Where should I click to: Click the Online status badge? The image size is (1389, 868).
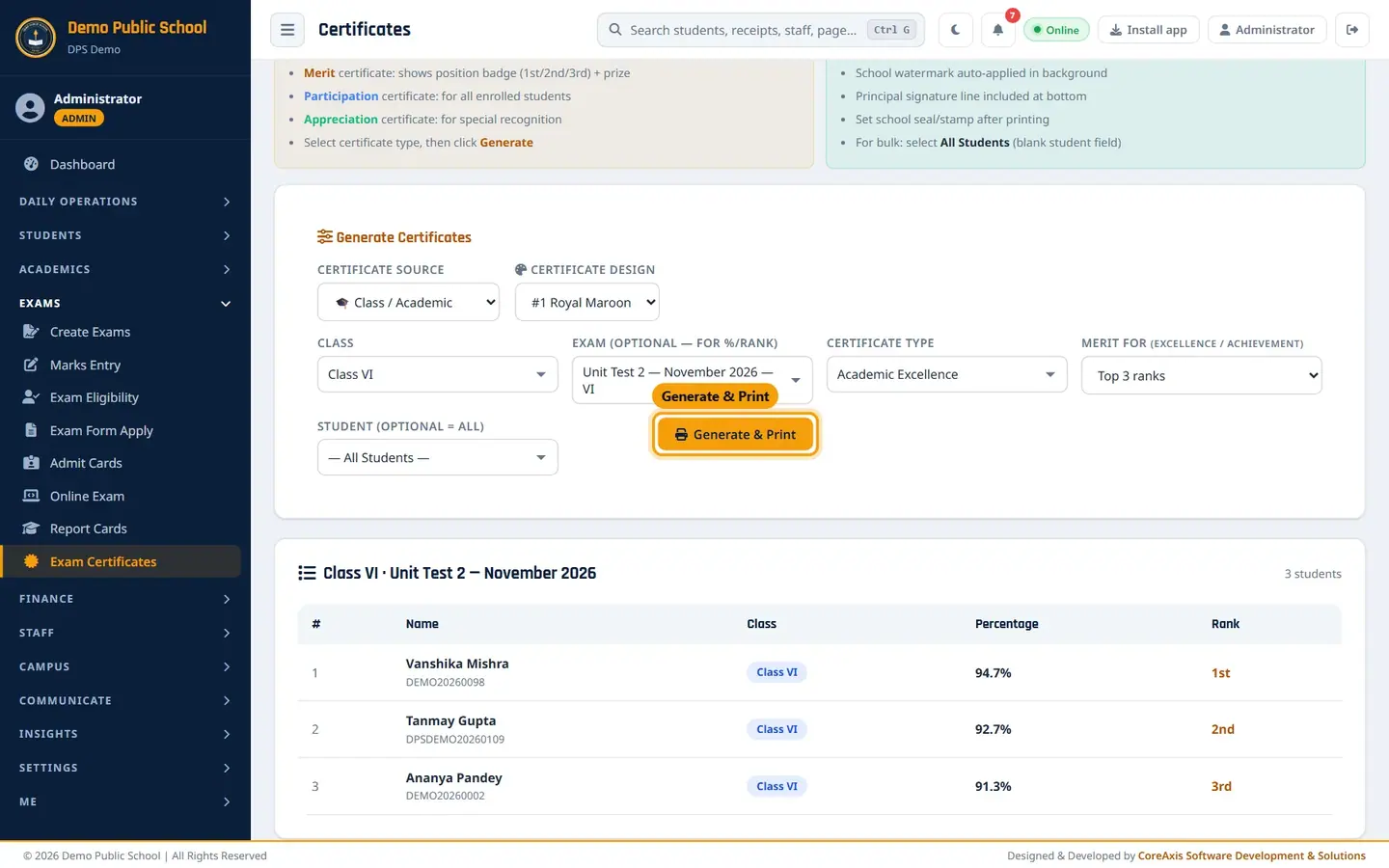click(1056, 30)
